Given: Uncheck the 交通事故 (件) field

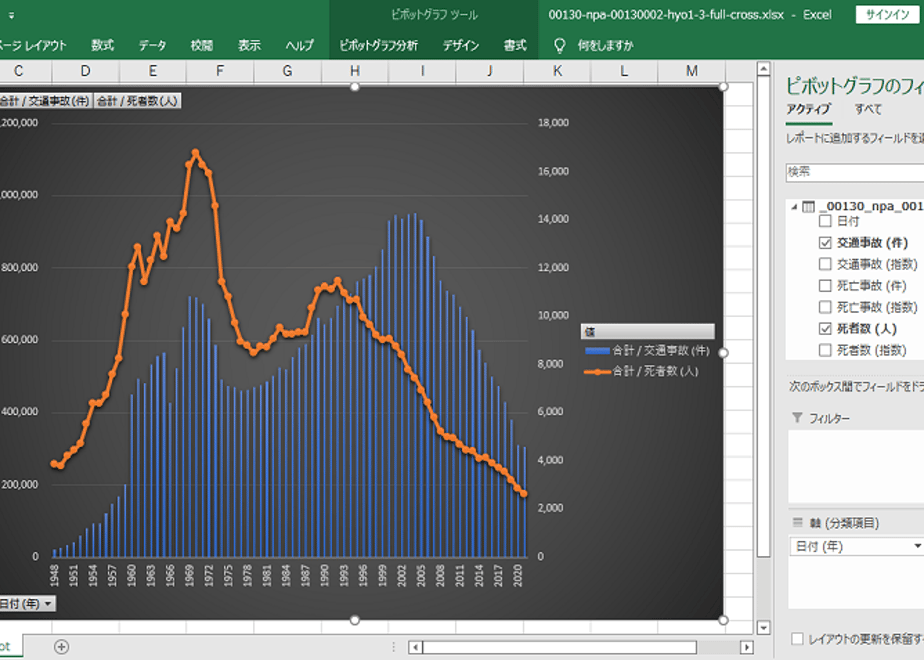Looking at the screenshot, I should tap(826, 242).
